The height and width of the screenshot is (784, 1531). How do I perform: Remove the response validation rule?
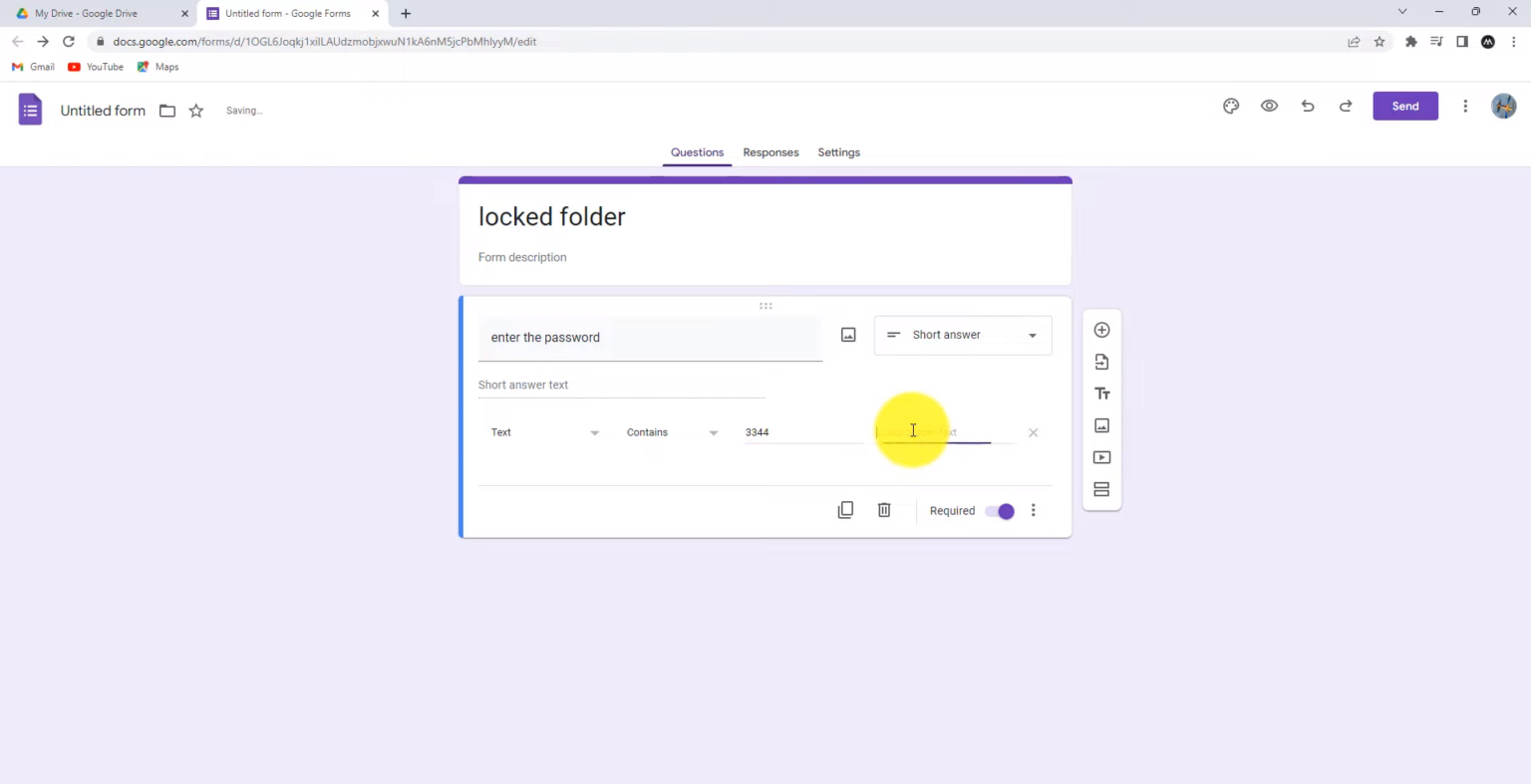pos(1033,432)
